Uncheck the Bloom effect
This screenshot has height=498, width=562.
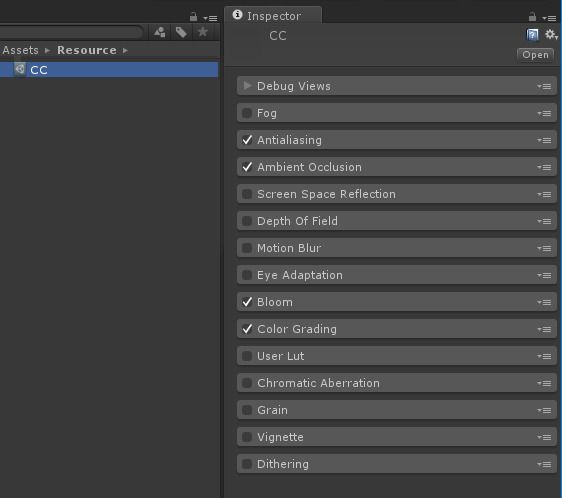click(247, 302)
